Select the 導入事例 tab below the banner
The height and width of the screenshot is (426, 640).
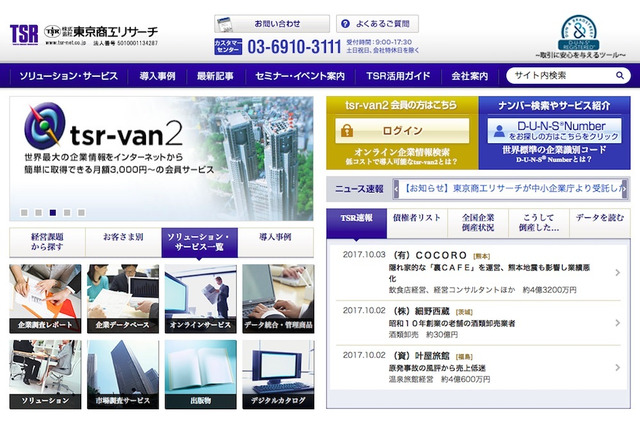coord(276,242)
